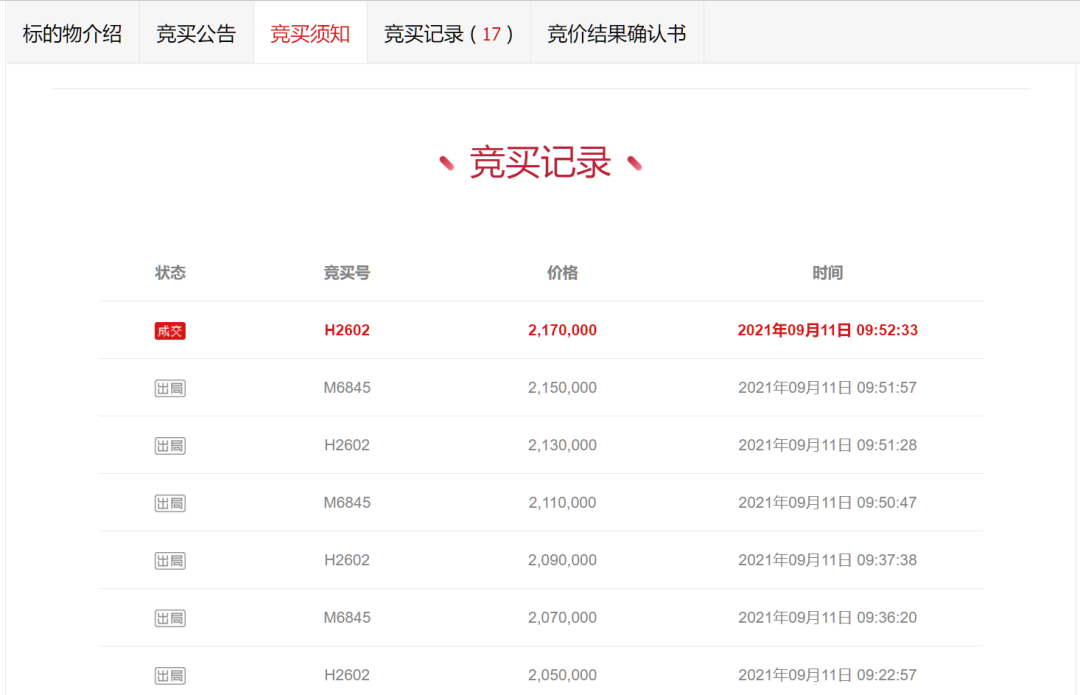Image resolution: width=1080 pixels, height=695 pixels.
Task: Click the 出局 badge beside the 2,070,000 bid
Action: (x=170, y=618)
